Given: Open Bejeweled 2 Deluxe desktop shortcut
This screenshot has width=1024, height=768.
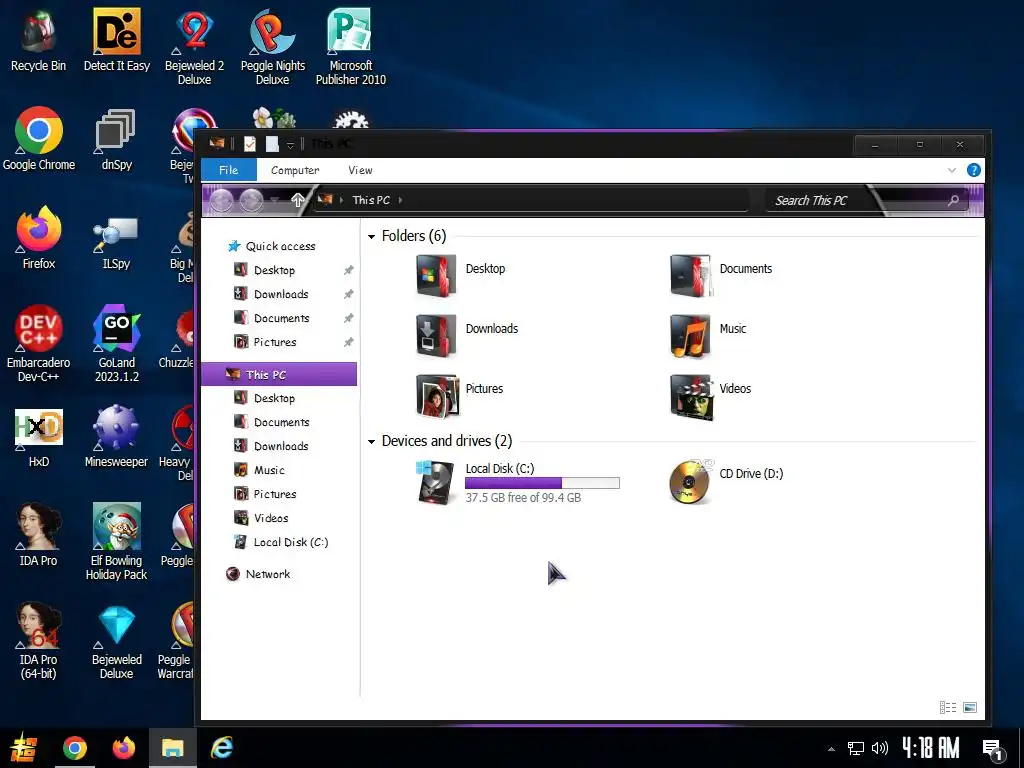Looking at the screenshot, I should (x=194, y=47).
